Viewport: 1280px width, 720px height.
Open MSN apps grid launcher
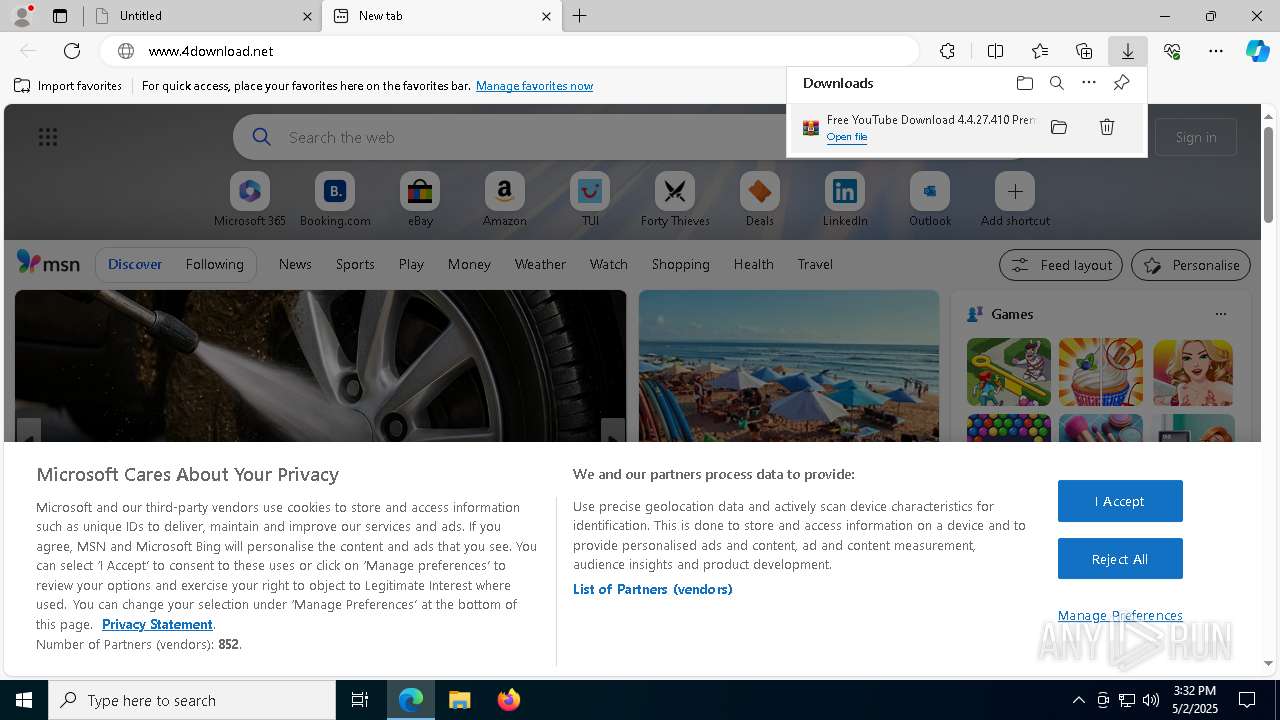pyautogui.click(x=48, y=137)
